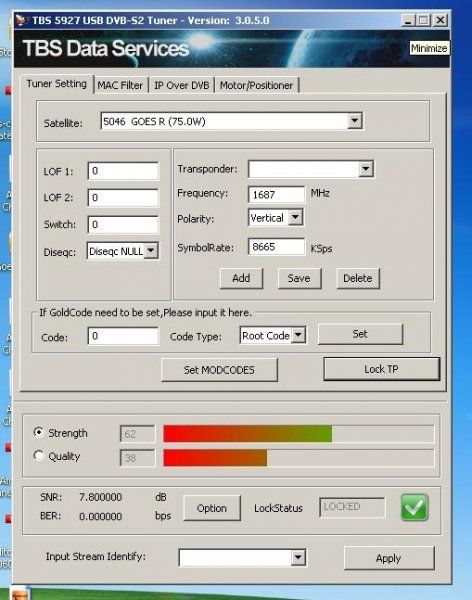The width and height of the screenshot is (472, 600).
Task: Expand the Transponder dropdown
Action: [366, 168]
